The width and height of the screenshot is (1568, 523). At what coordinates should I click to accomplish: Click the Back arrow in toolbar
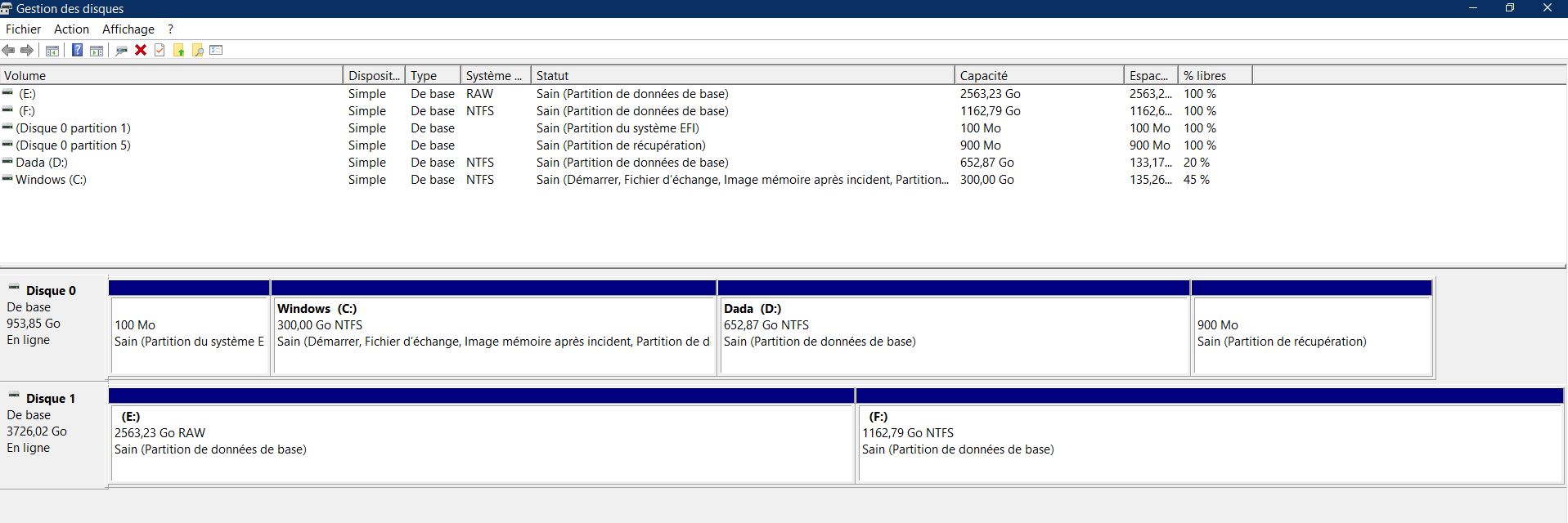[9, 51]
